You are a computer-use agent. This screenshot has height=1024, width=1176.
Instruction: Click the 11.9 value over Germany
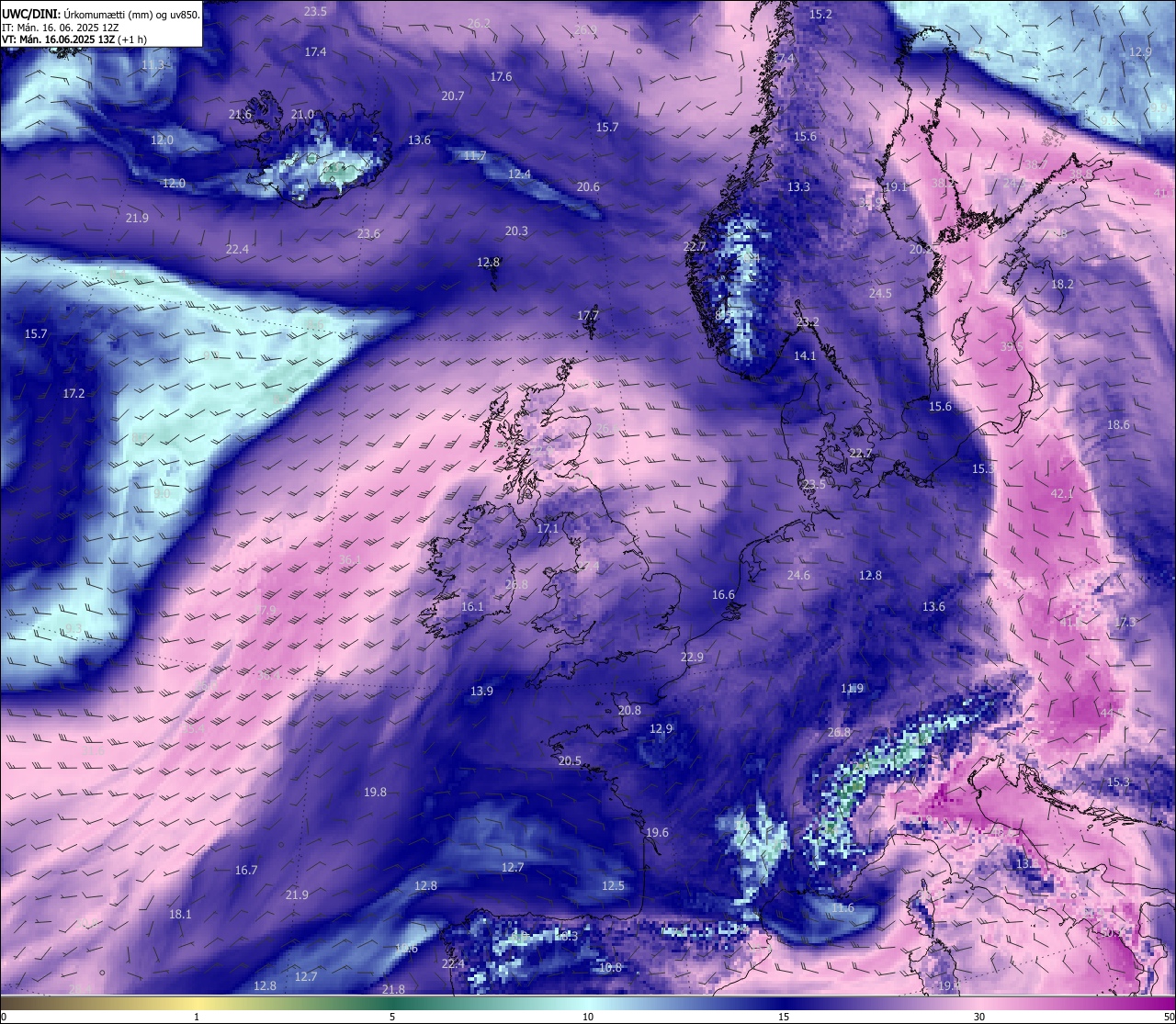852,689
